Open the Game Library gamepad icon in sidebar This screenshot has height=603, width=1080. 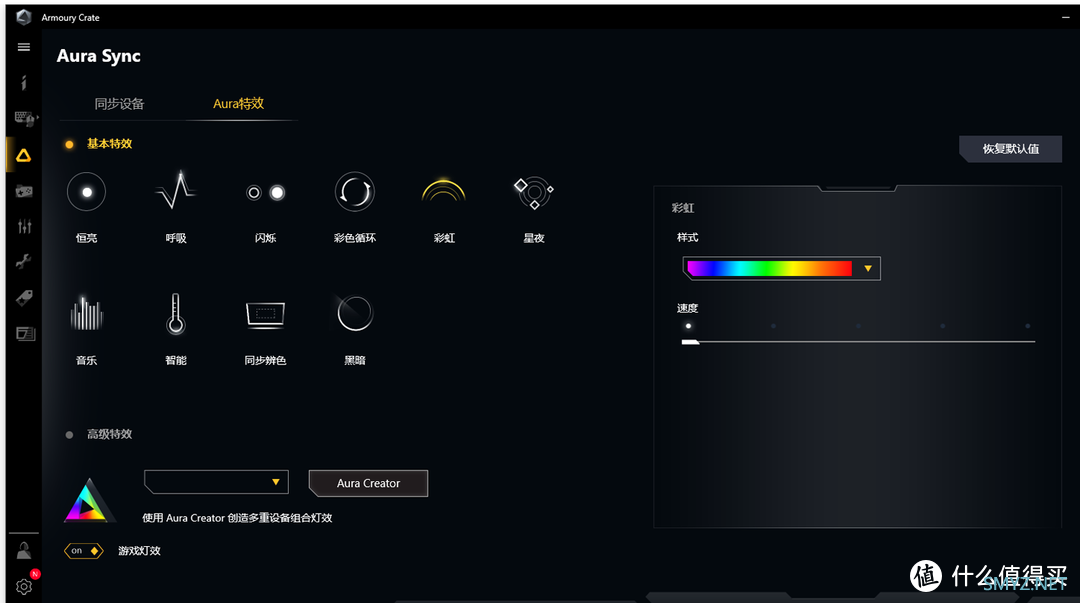[23, 191]
